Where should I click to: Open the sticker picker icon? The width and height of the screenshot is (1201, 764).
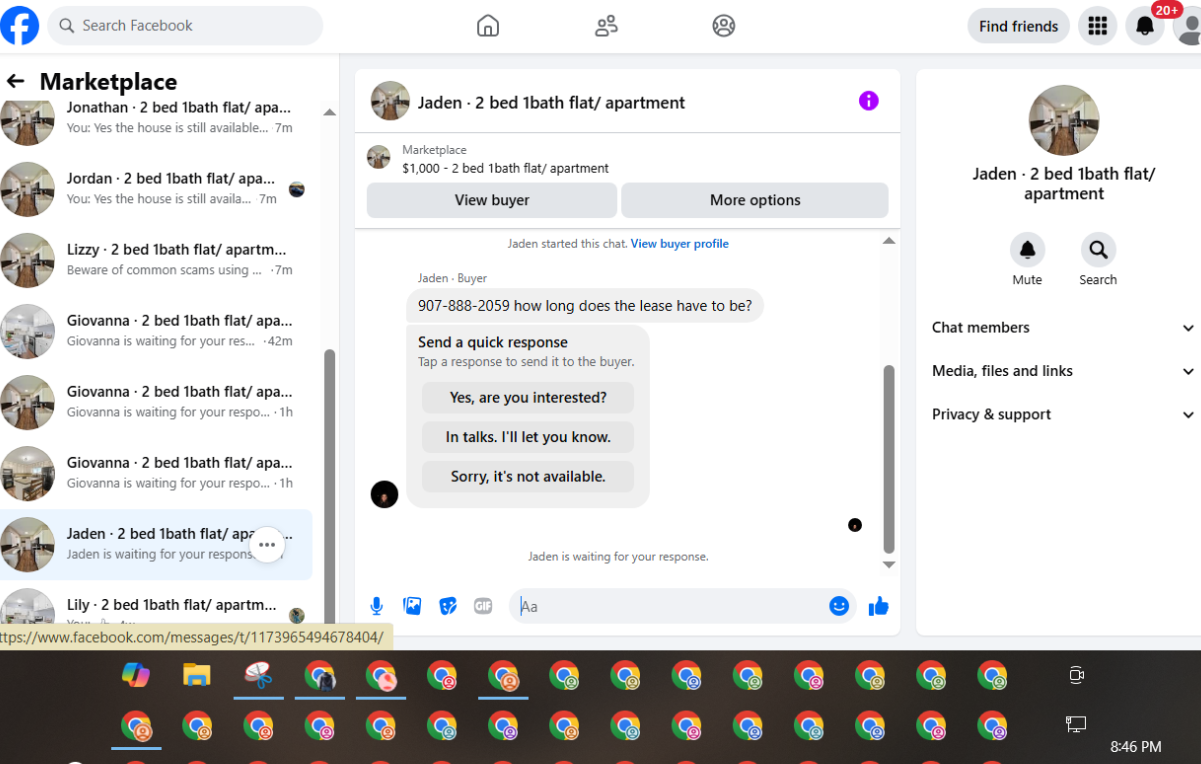(448, 606)
